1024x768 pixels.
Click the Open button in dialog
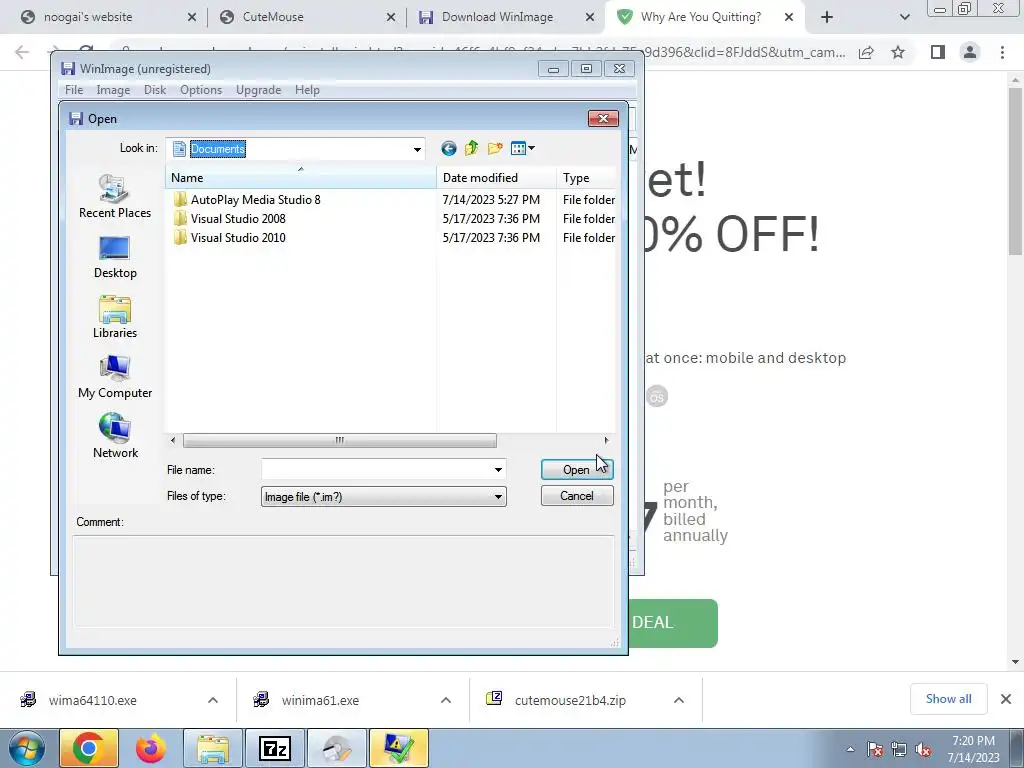pyautogui.click(x=577, y=470)
